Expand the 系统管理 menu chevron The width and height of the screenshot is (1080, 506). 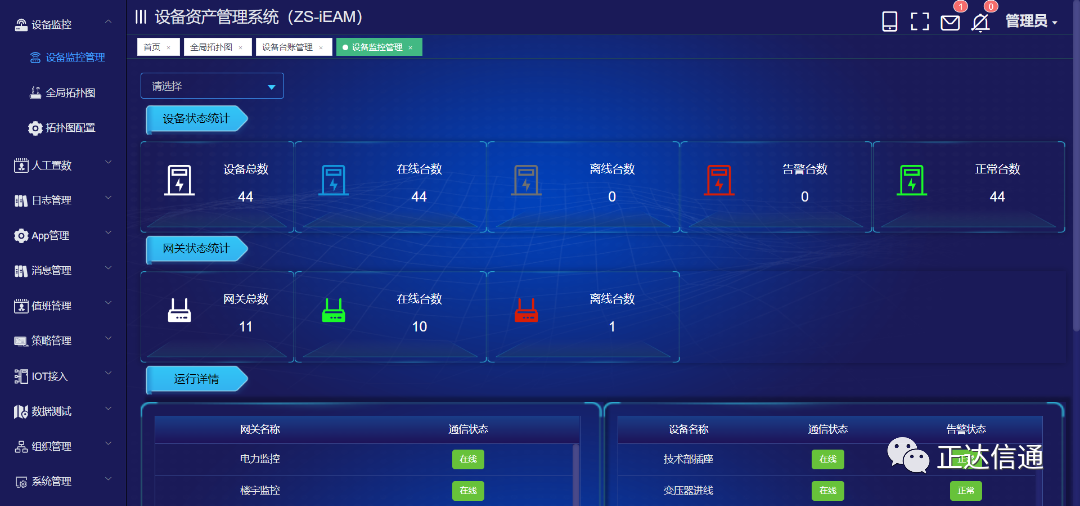(108, 479)
